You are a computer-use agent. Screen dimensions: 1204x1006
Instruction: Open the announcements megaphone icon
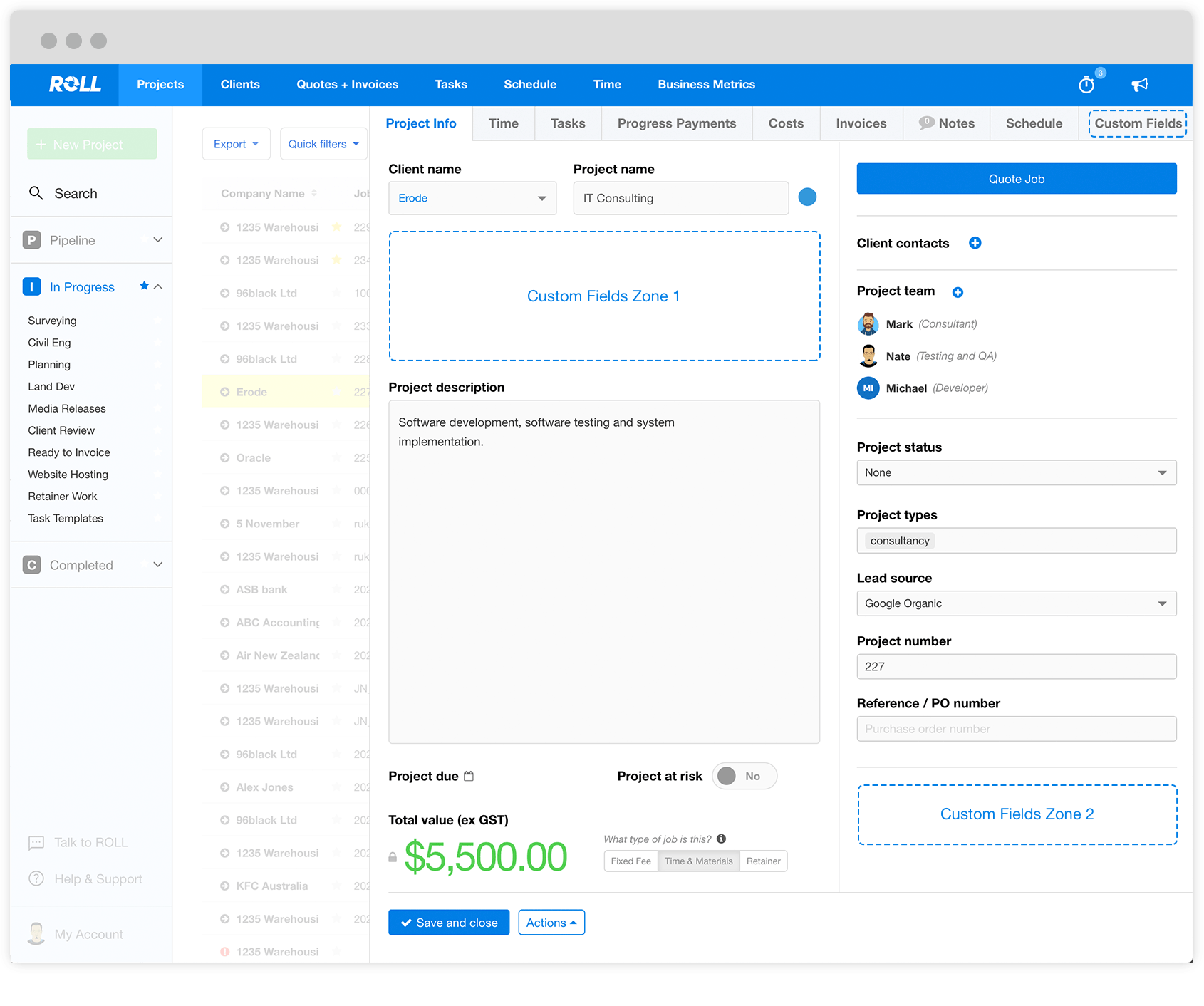1140,85
